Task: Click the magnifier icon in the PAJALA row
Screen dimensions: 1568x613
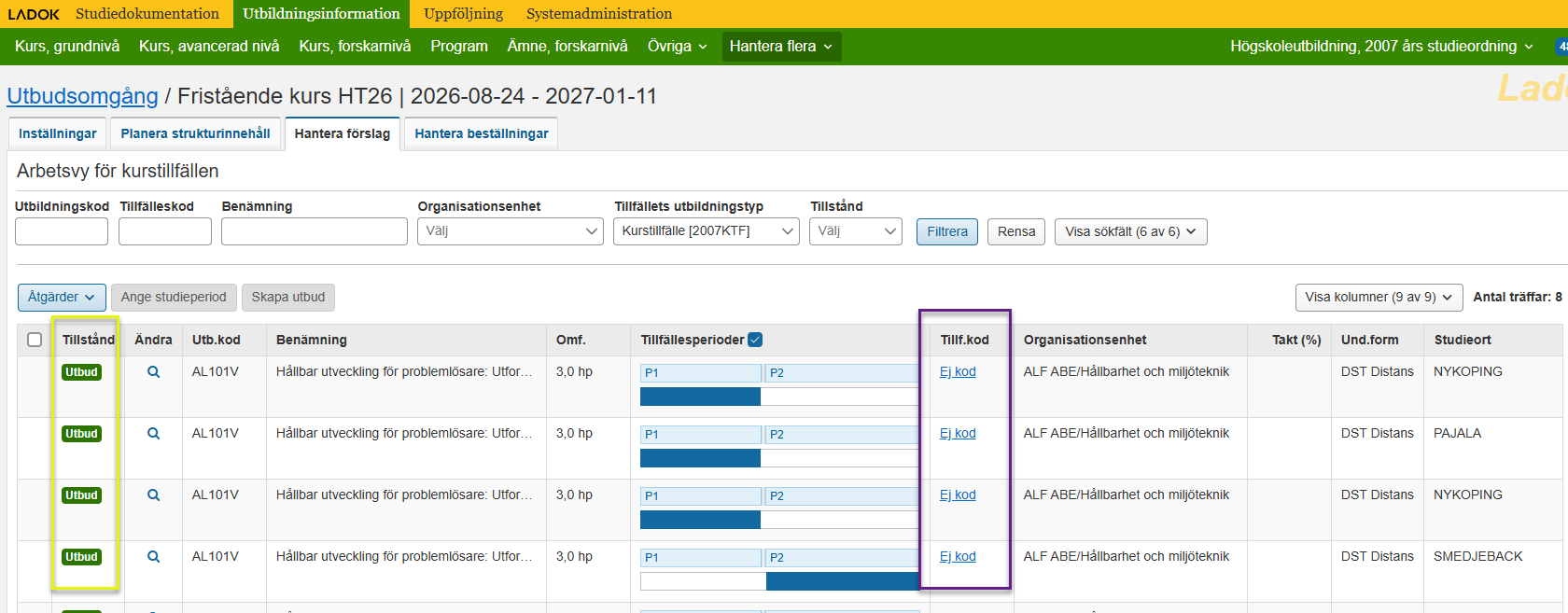Action: [154, 434]
